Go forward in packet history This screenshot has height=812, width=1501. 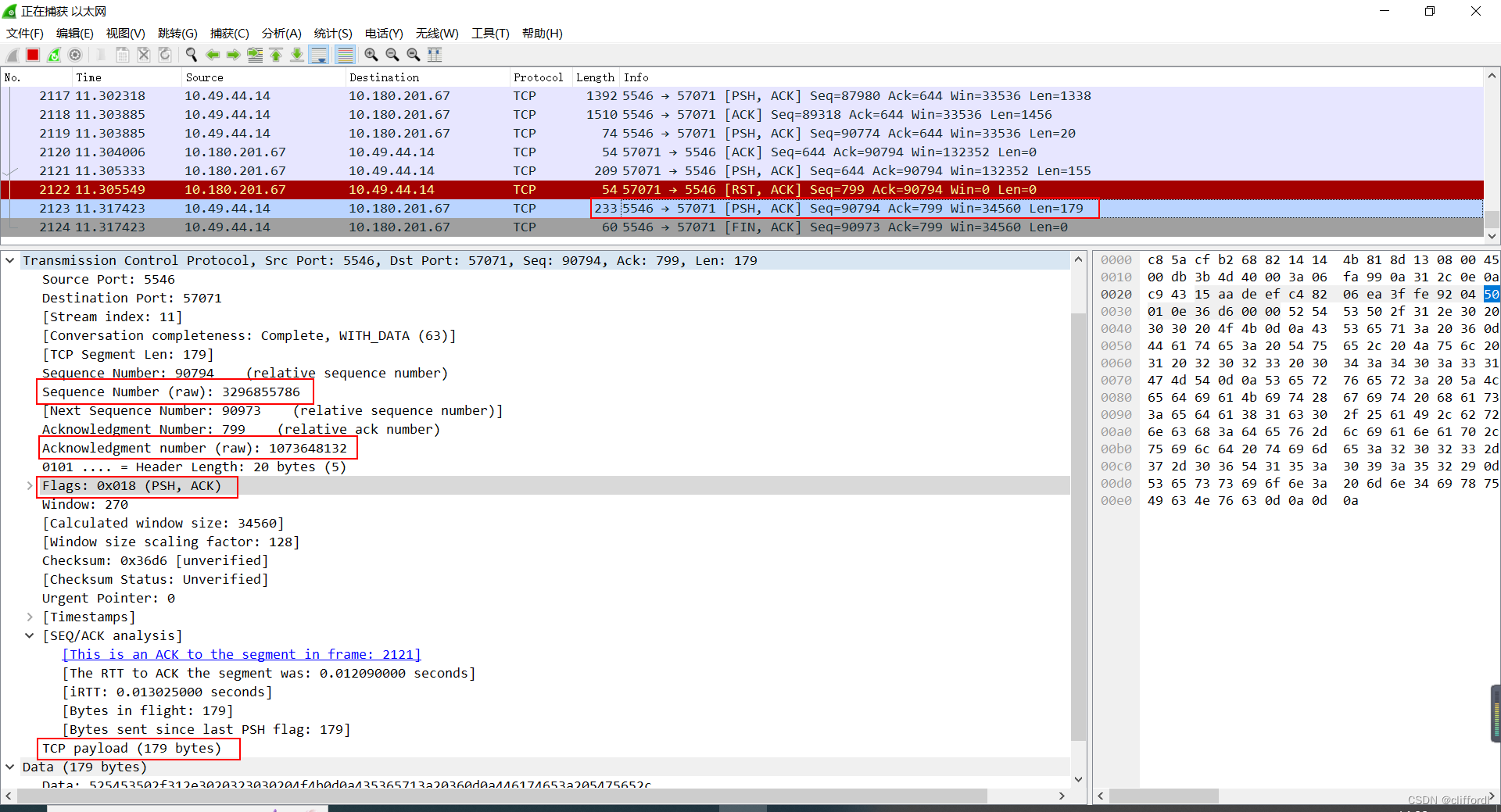click(x=234, y=55)
